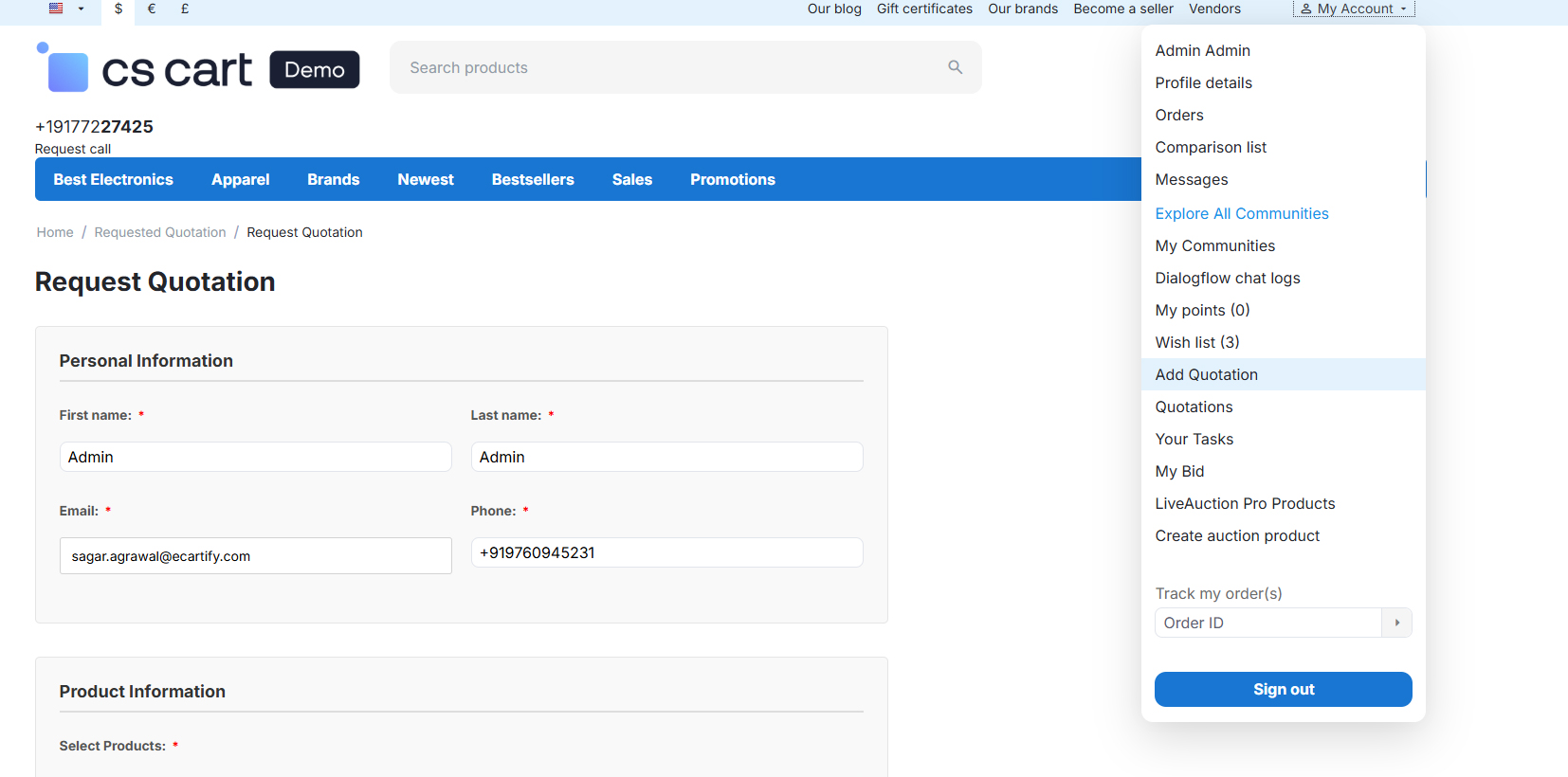Click the search magnifier icon
Viewport: 1568px width, 777px height.
[955, 67]
